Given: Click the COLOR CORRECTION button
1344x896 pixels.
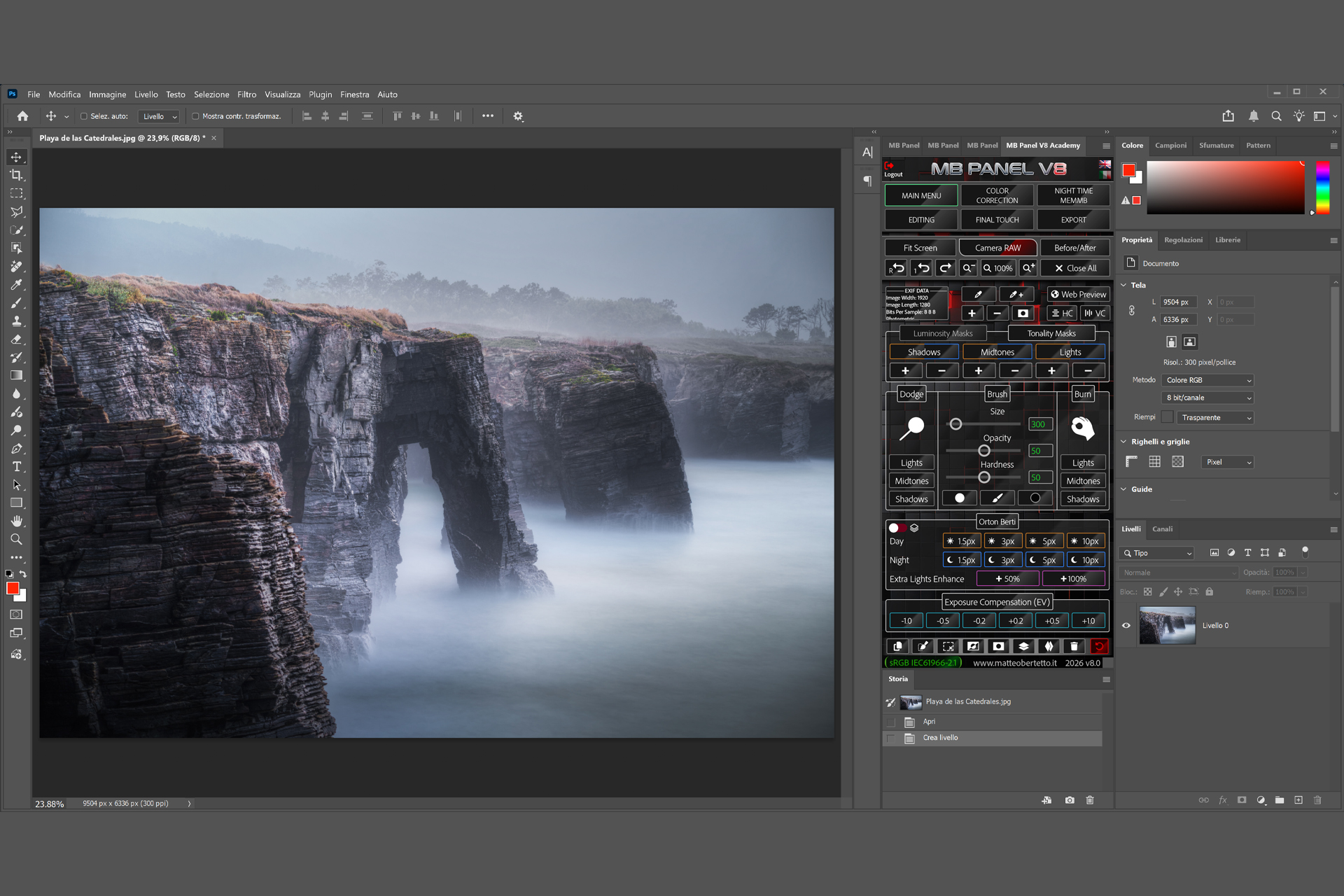Looking at the screenshot, I should click(x=997, y=195).
